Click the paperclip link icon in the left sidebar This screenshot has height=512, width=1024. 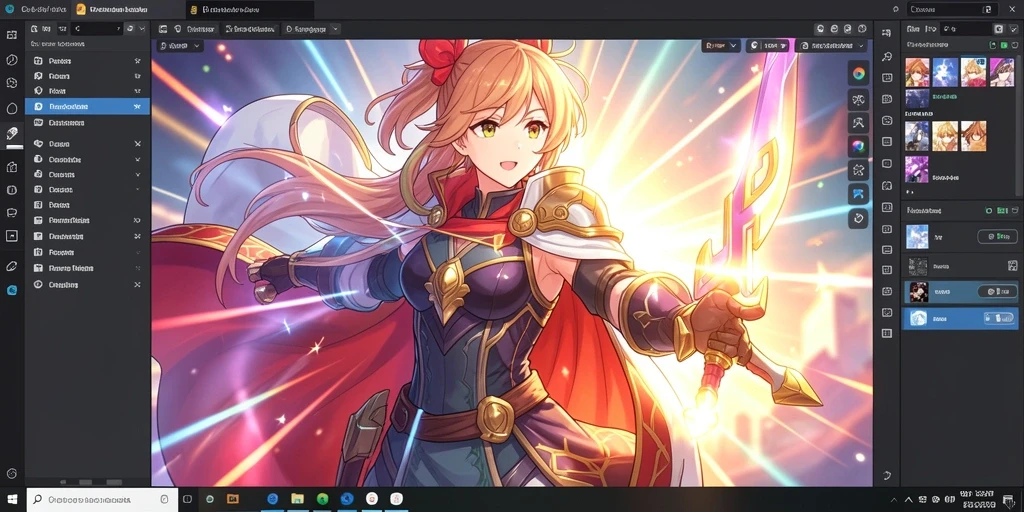[12, 266]
